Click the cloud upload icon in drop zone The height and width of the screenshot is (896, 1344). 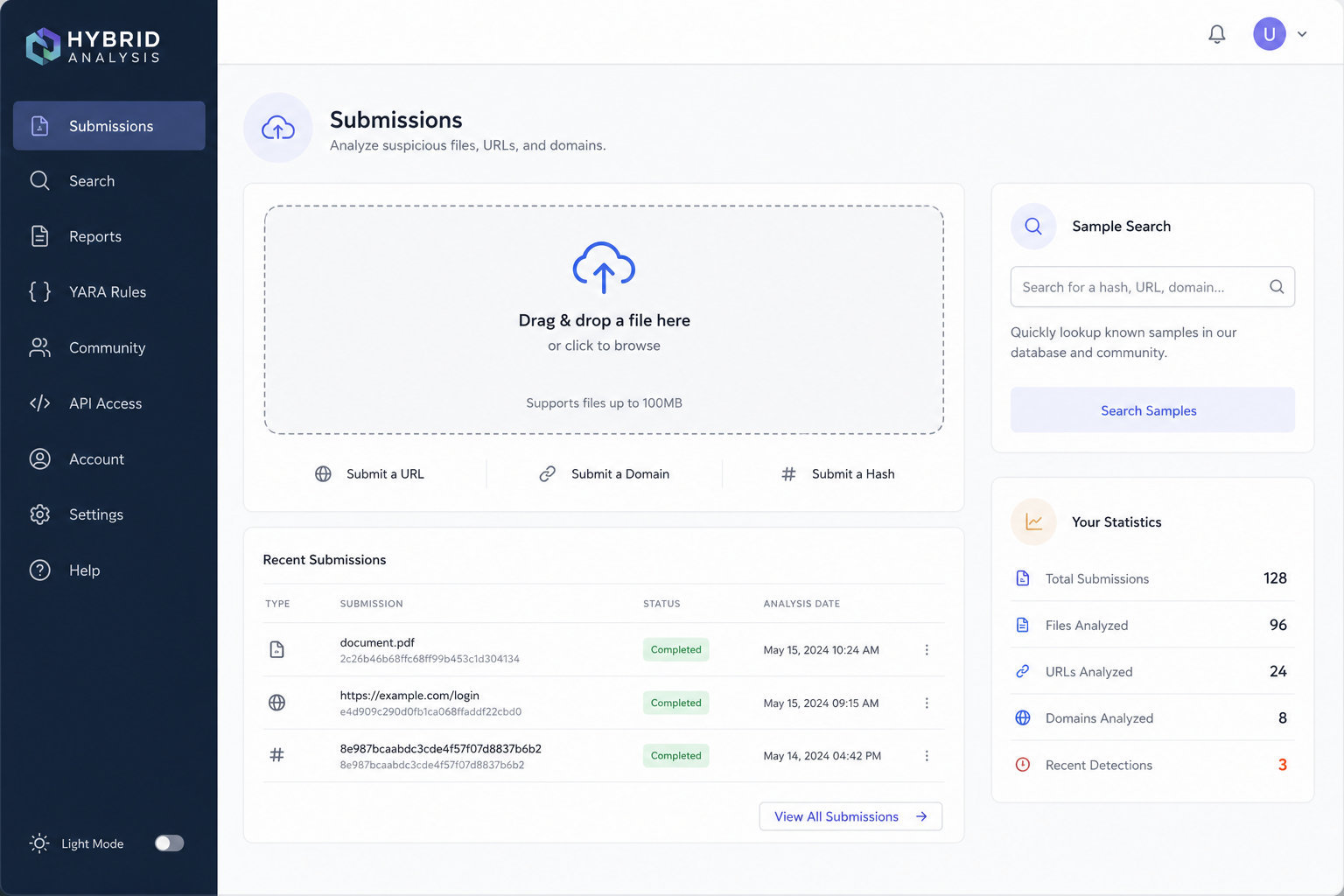click(x=604, y=267)
